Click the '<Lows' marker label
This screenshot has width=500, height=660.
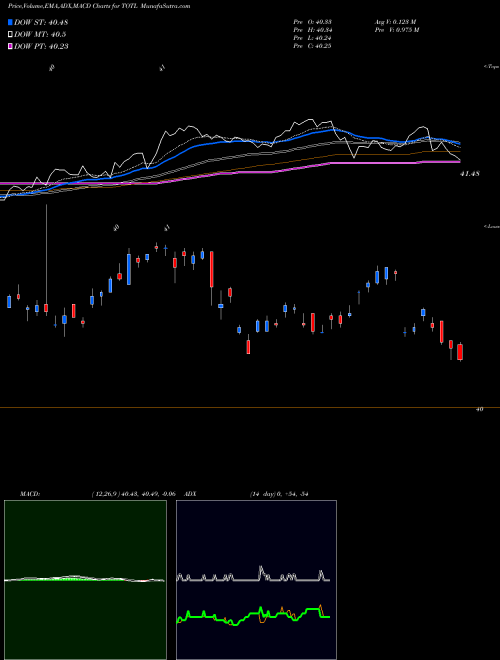(492, 226)
